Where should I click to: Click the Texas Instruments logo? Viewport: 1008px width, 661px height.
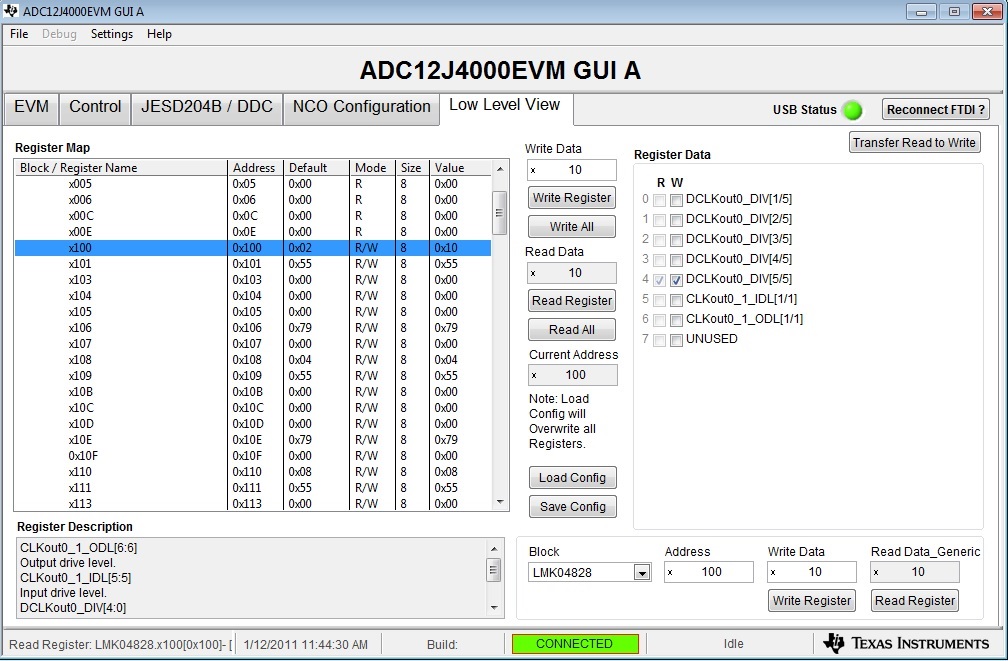click(906, 643)
